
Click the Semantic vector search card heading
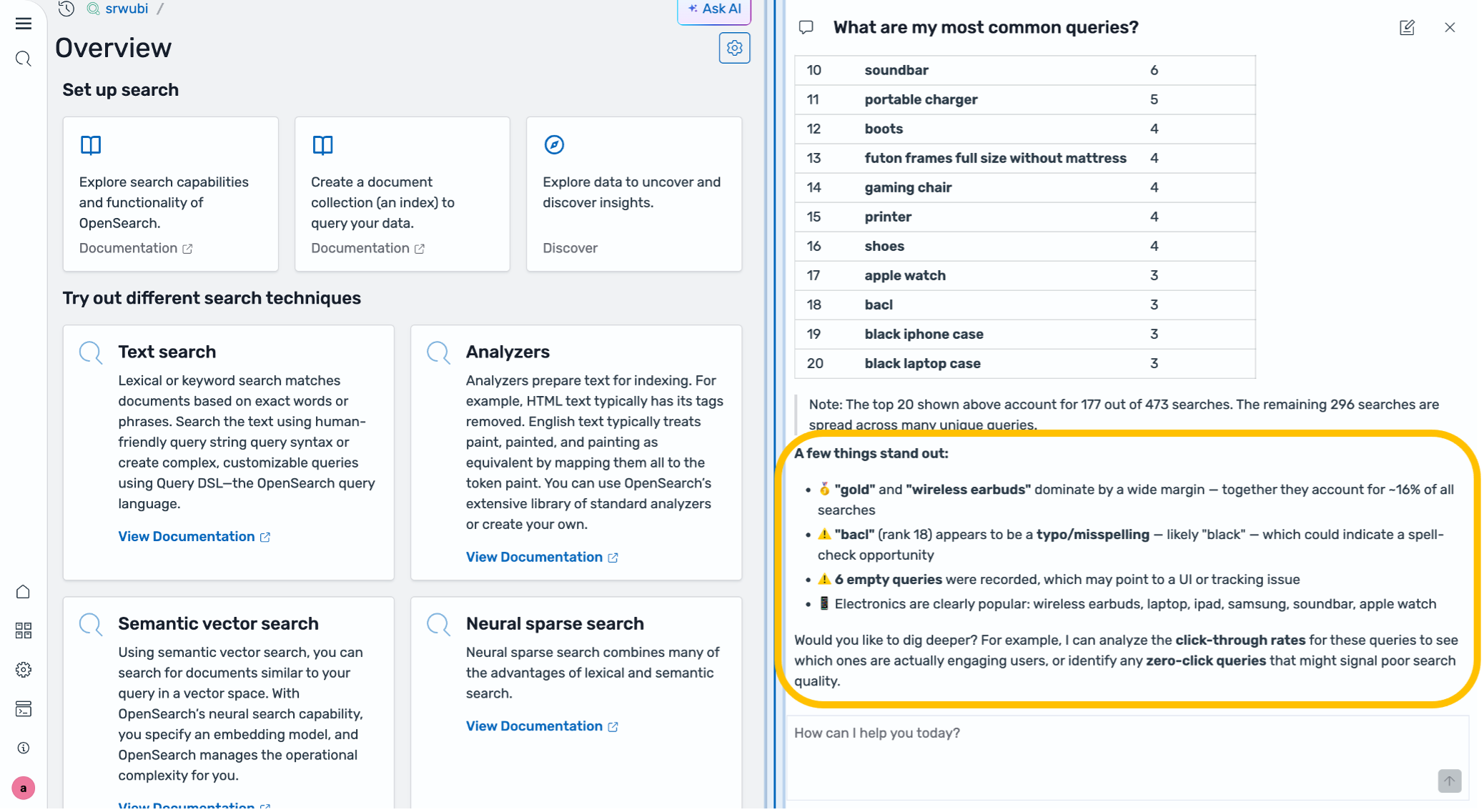[218, 623]
